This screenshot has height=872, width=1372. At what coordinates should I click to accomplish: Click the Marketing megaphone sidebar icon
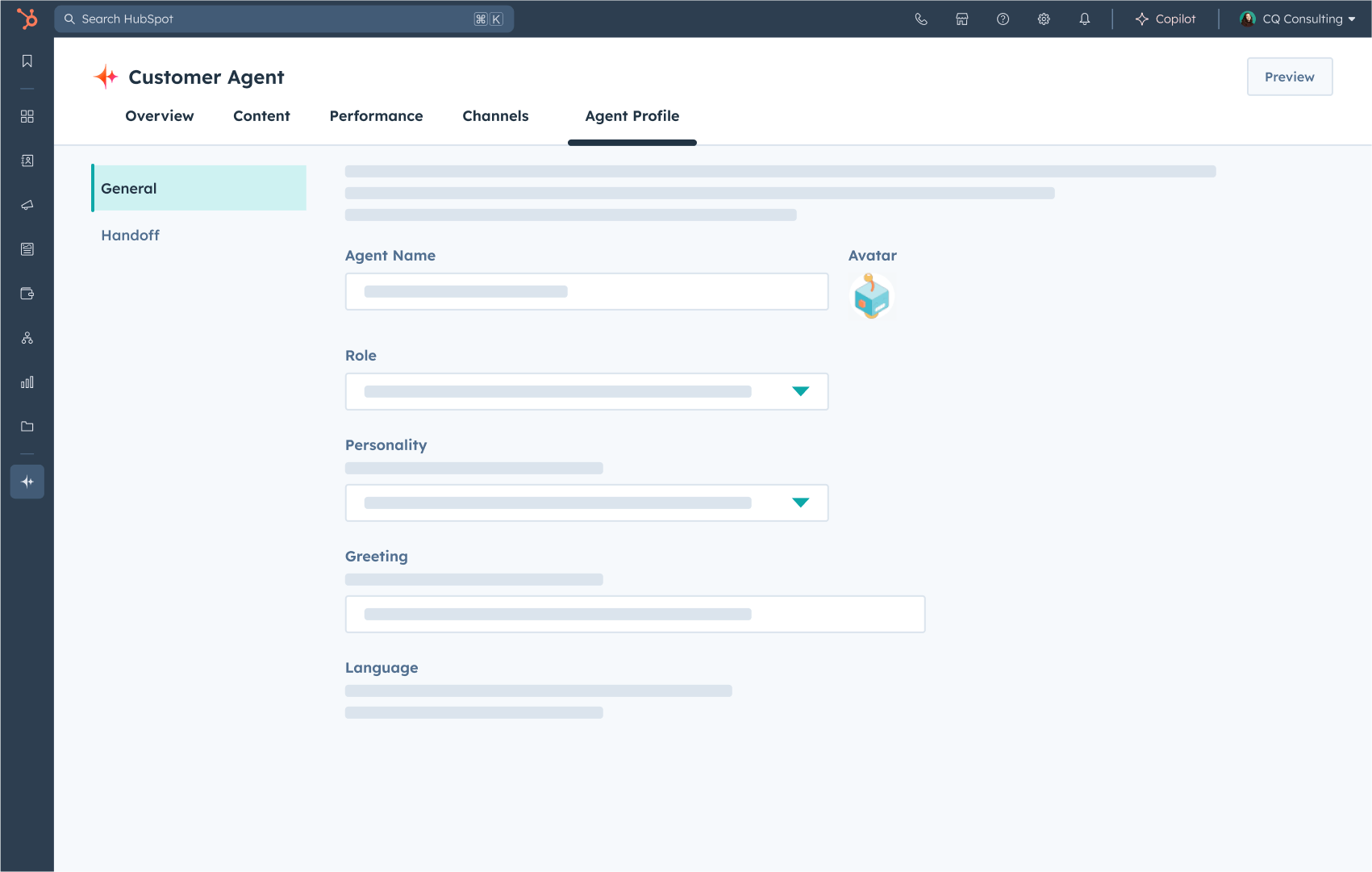click(27, 205)
